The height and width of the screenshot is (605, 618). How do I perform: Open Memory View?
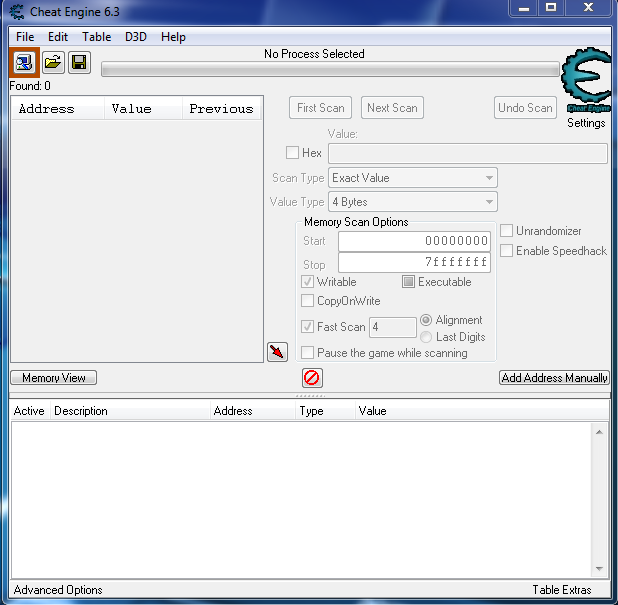(54, 378)
